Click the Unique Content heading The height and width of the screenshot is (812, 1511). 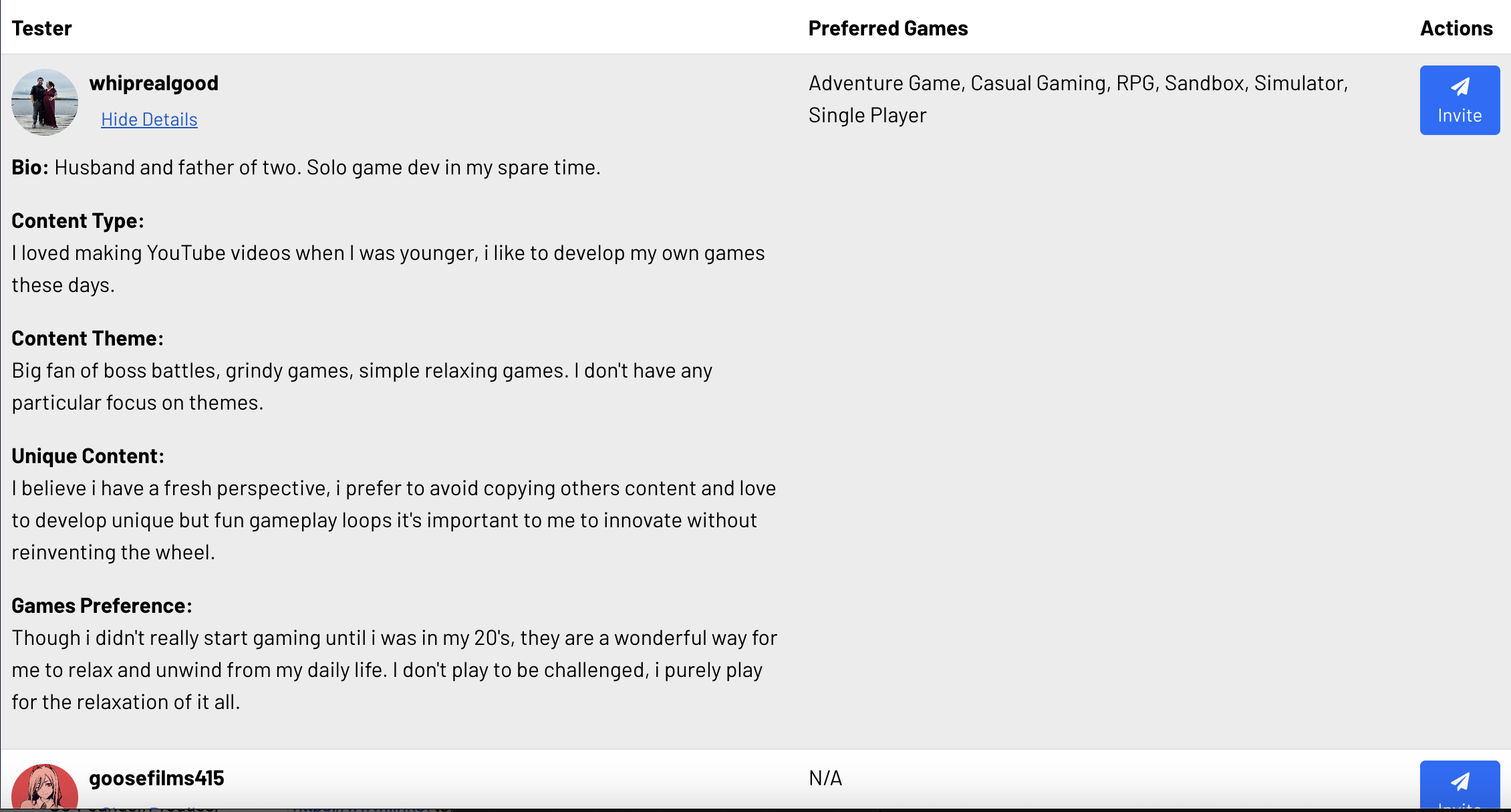click(x=88, y=456)
